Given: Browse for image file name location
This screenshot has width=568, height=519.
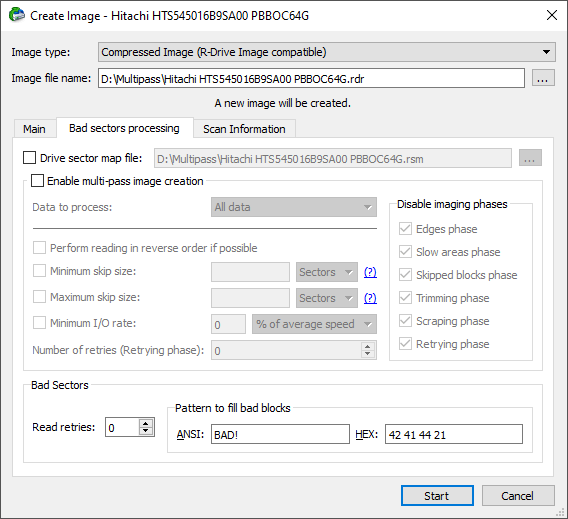Looking at the screenshot, I should pos(543,78).
